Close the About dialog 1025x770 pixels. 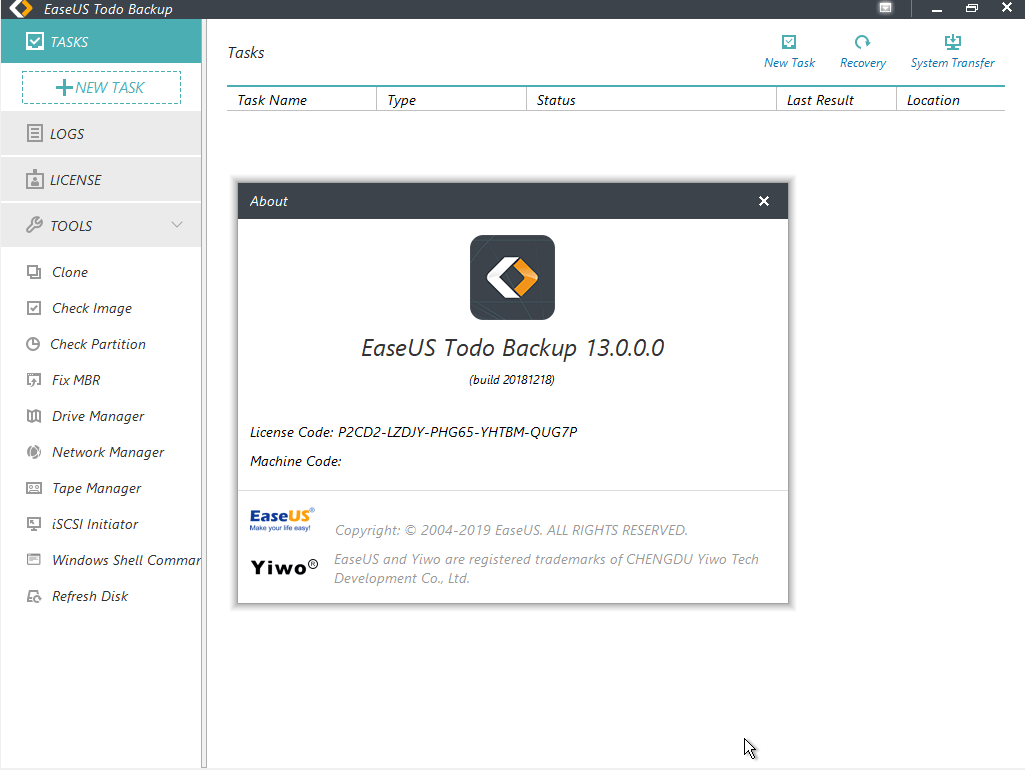pos(764,201)
